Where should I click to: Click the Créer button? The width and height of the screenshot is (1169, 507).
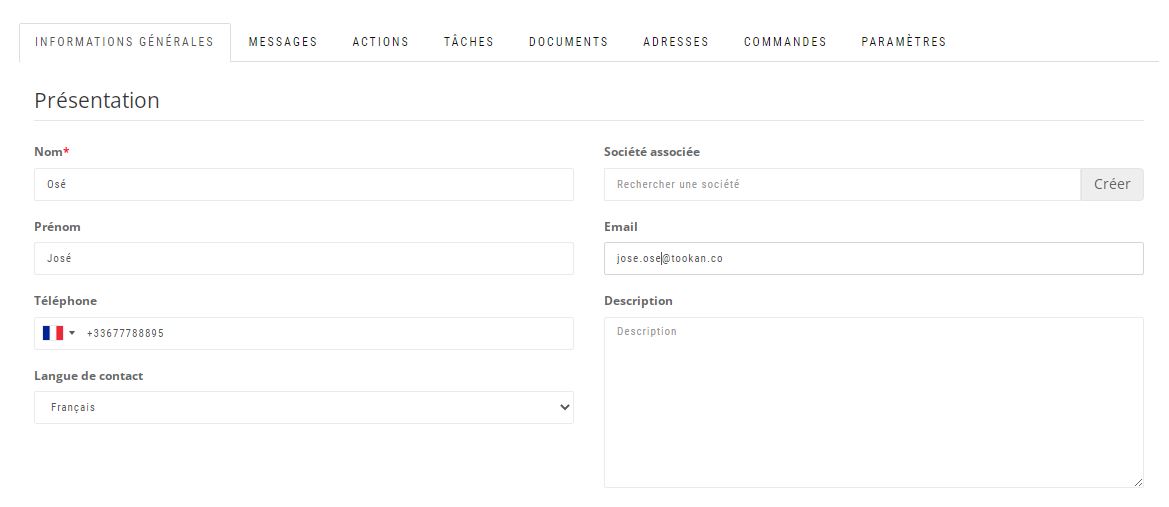tap(1112, 184)
